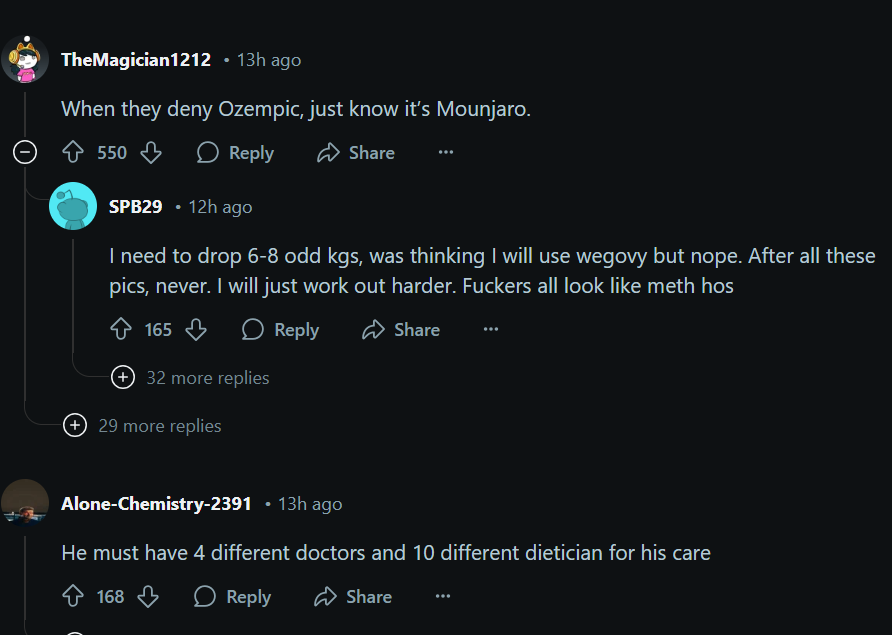Open more options on SPB29's comment
This screenshot has height=635, width=892.
(491, 330)
